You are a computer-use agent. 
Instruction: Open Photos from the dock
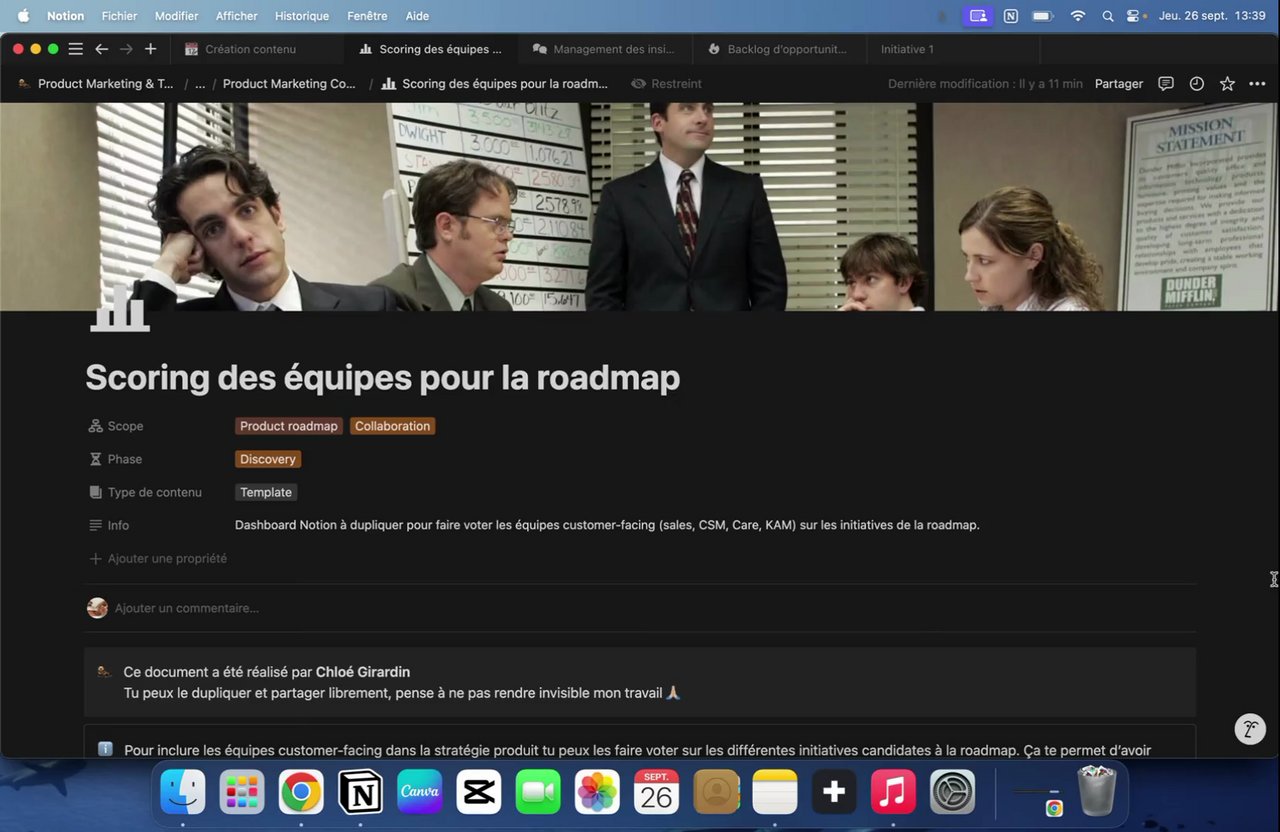(597, 793)
